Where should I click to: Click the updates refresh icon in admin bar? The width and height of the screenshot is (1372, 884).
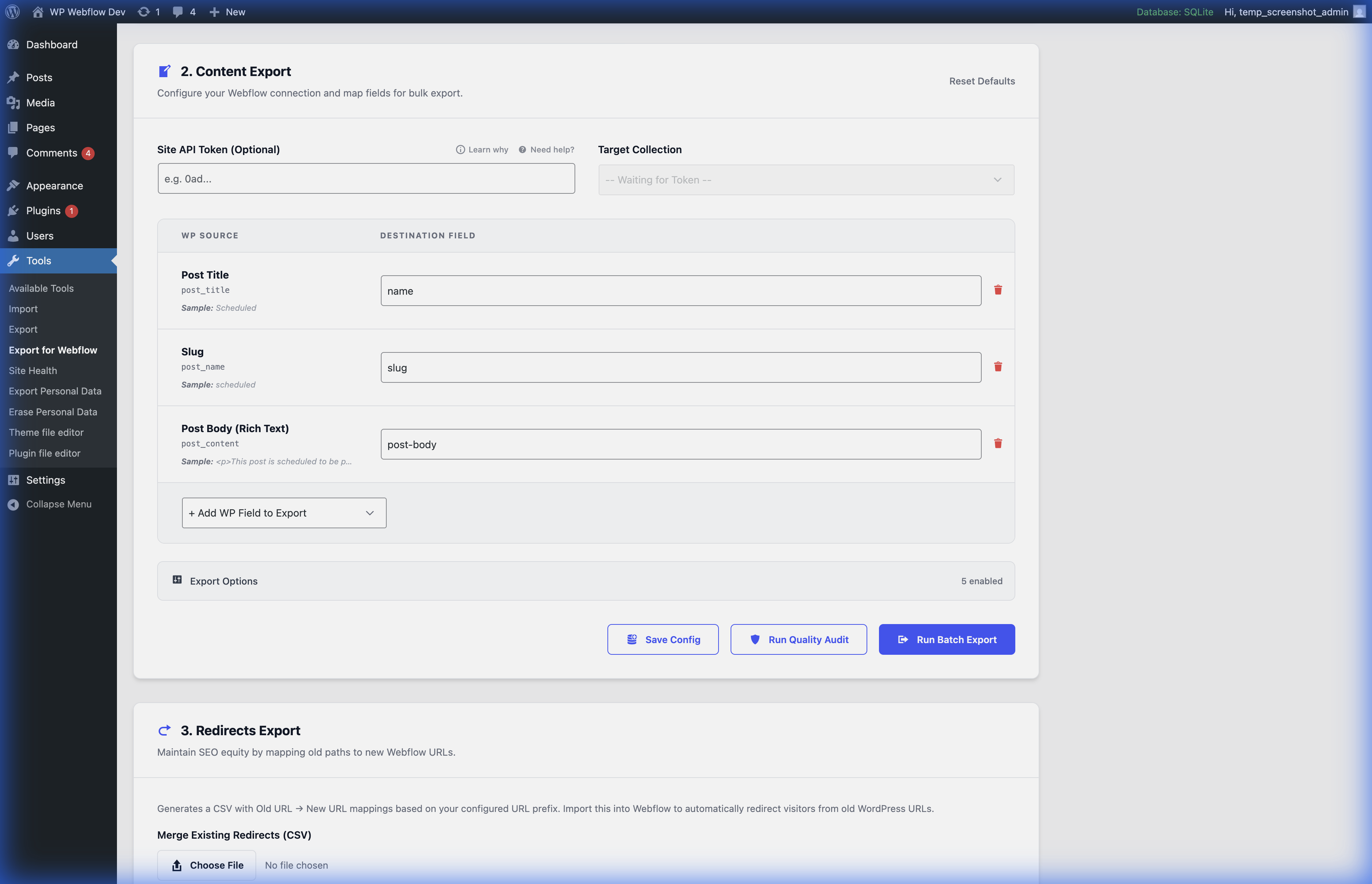tap(144, 11)
